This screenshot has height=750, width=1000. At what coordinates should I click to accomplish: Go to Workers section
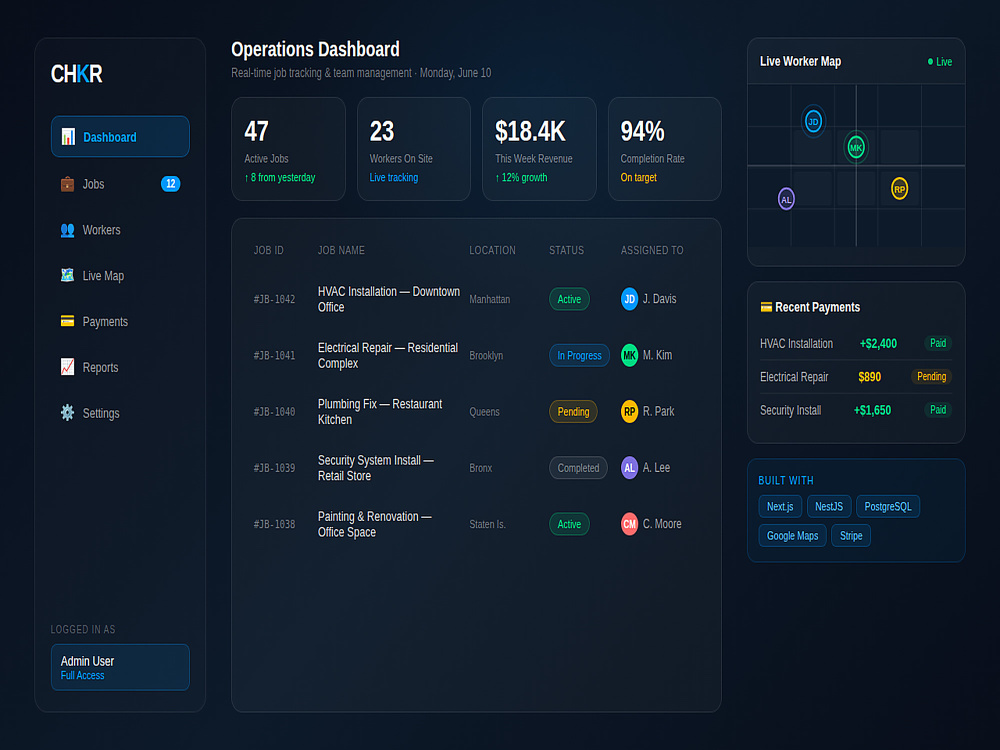click(x=120, y=230)
